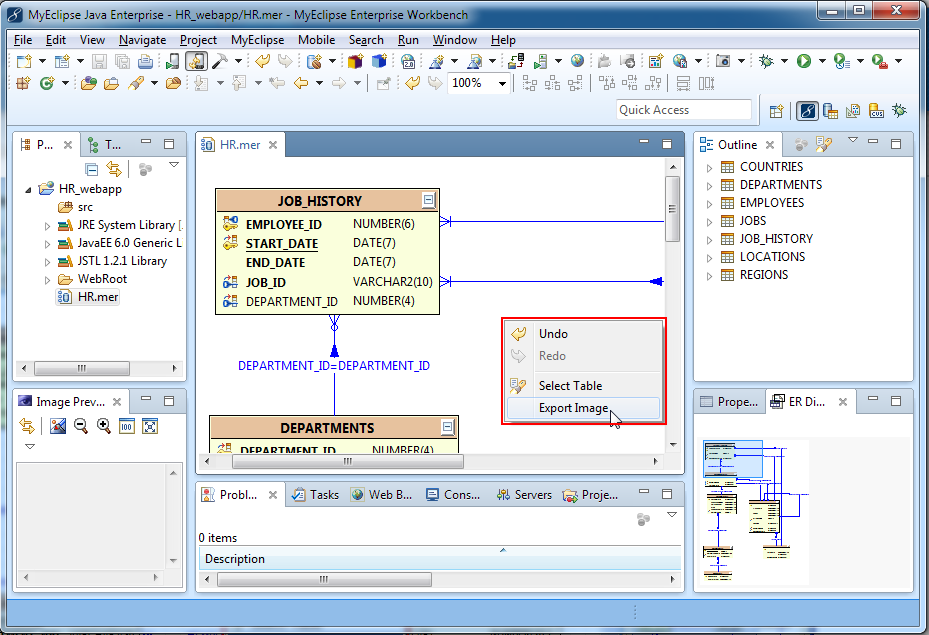The height and width of the screenshot is (635, 929).
Task: Collapse the DEPARTMENTS table box
Action: (447, 427)
